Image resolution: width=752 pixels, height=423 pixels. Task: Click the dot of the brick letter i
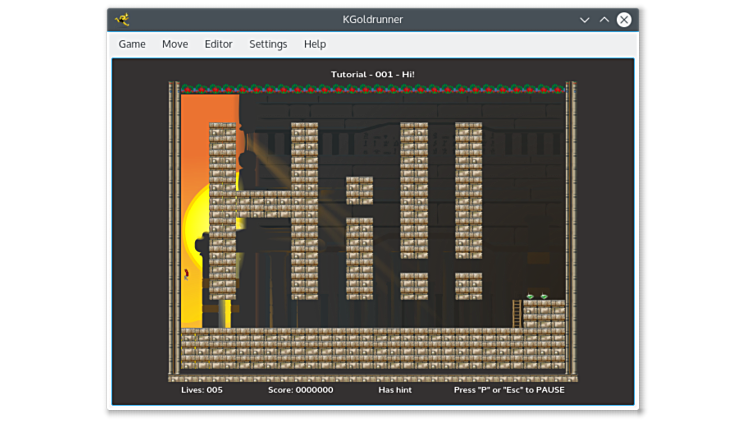[359, 190]
